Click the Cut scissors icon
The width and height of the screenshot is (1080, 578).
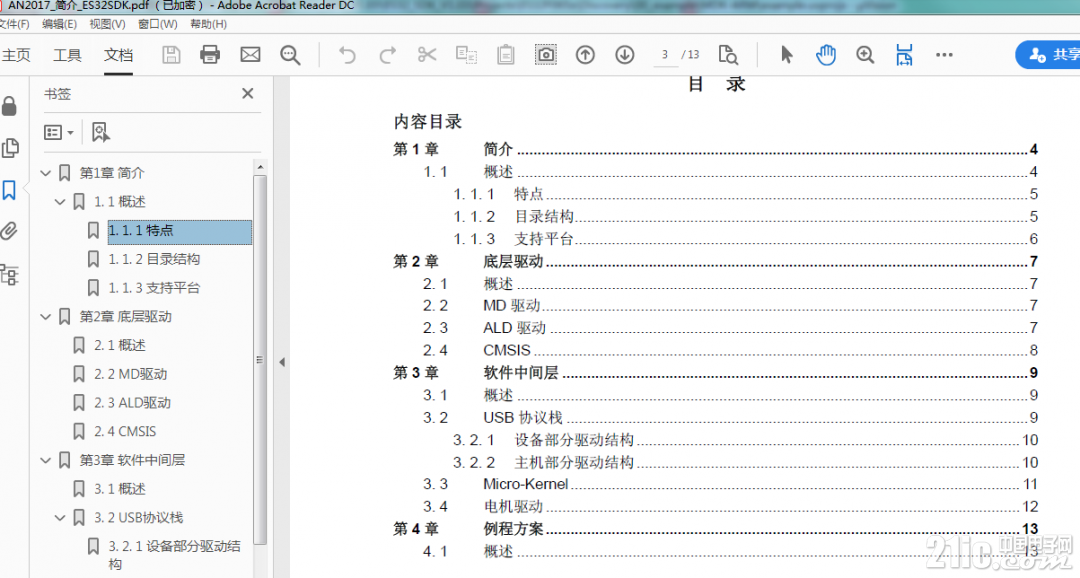tap(427, 54)
